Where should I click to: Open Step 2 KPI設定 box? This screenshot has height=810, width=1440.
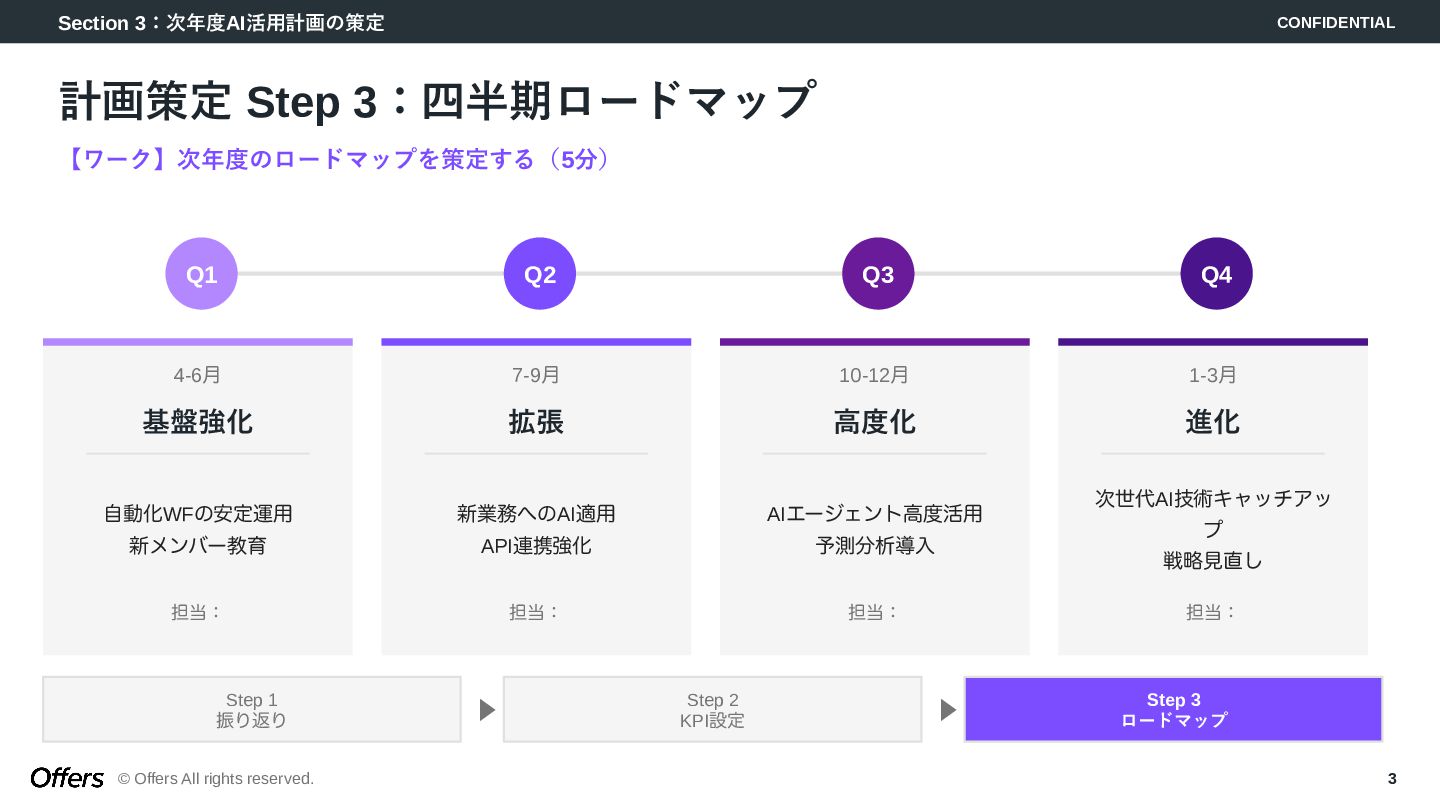click(x=712, y=710)
